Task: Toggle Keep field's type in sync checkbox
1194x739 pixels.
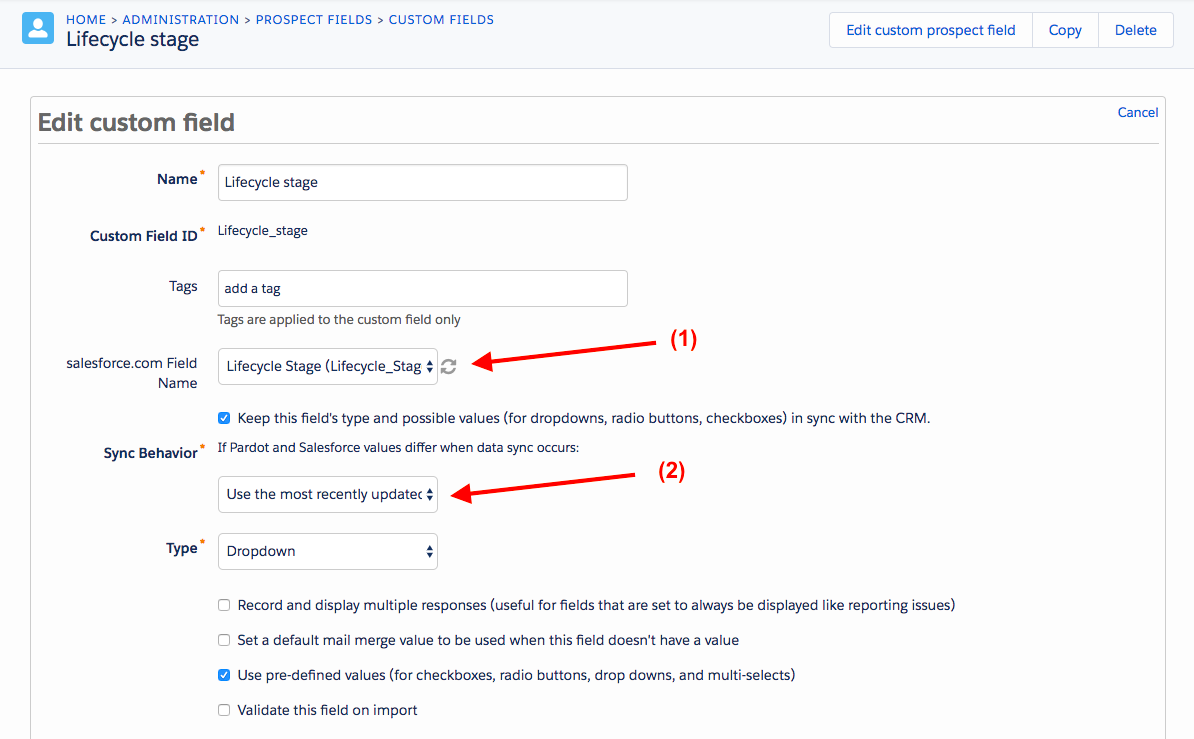Action: (224, 418)
